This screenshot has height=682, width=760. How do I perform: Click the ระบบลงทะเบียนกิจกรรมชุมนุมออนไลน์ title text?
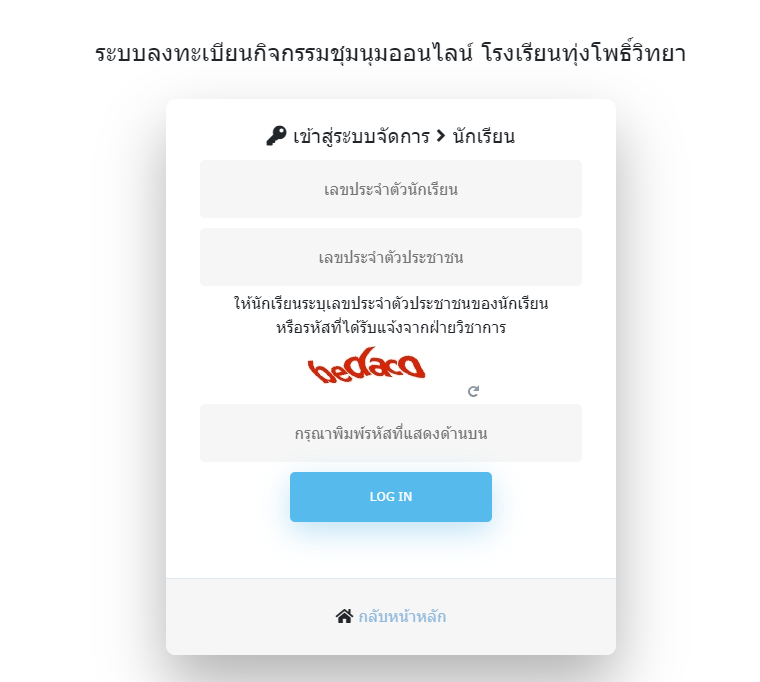tap(284, 53)
